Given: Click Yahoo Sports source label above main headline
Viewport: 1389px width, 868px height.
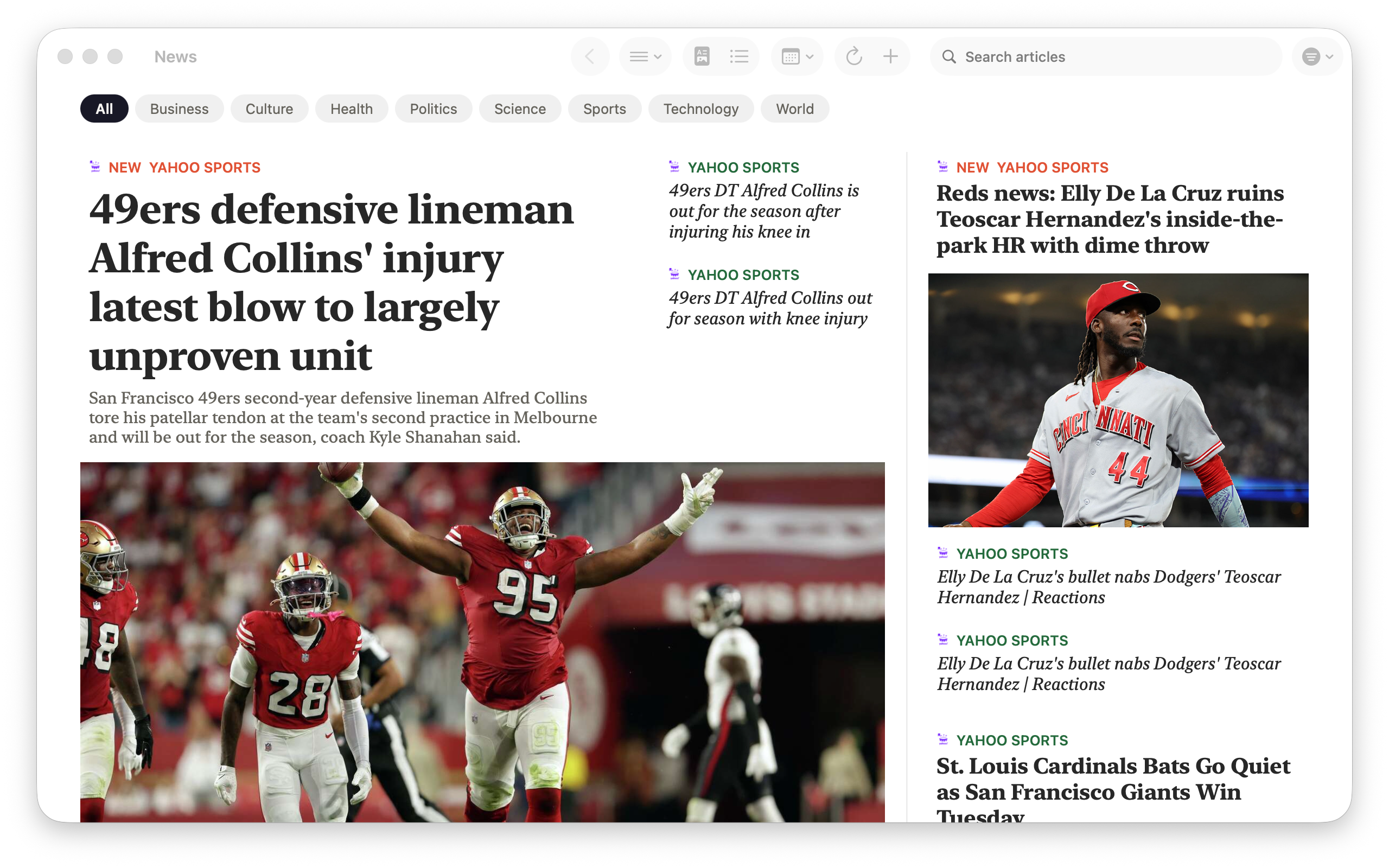Looking at the screenshot, I should pos(205,168).
